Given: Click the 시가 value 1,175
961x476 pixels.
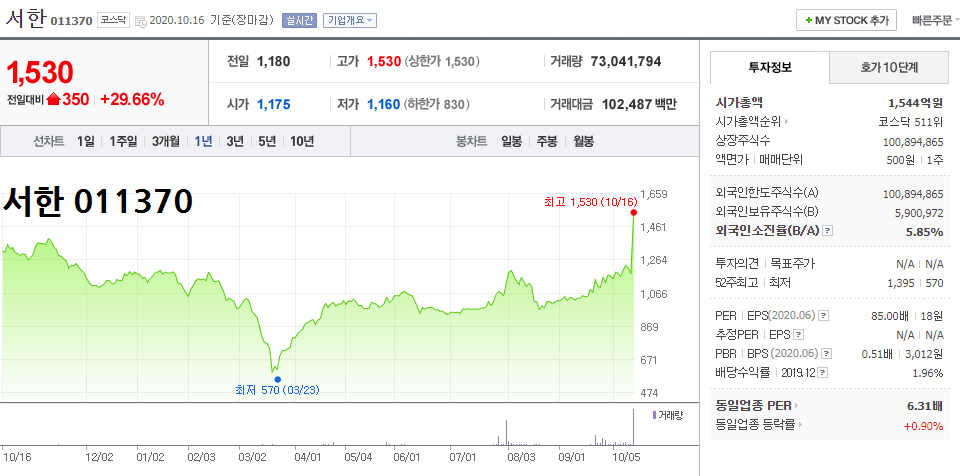Looking at the screenshot, I should click(x=273, y=104).
